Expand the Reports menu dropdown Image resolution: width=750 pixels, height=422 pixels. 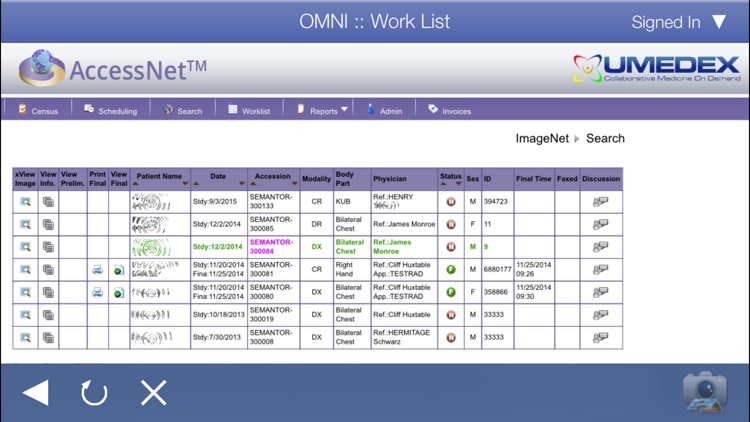[344, 110]
